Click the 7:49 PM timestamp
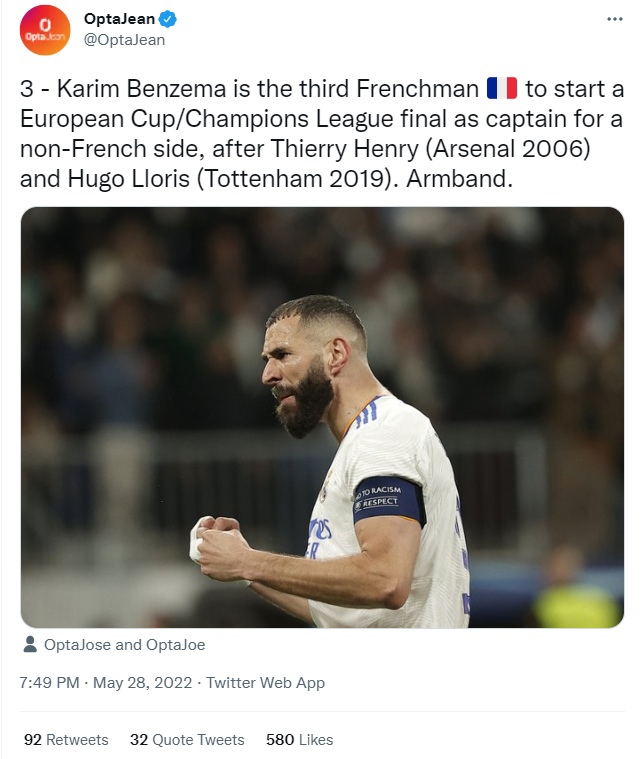Viewport: 642px width, 759px height. pos(49,683)
